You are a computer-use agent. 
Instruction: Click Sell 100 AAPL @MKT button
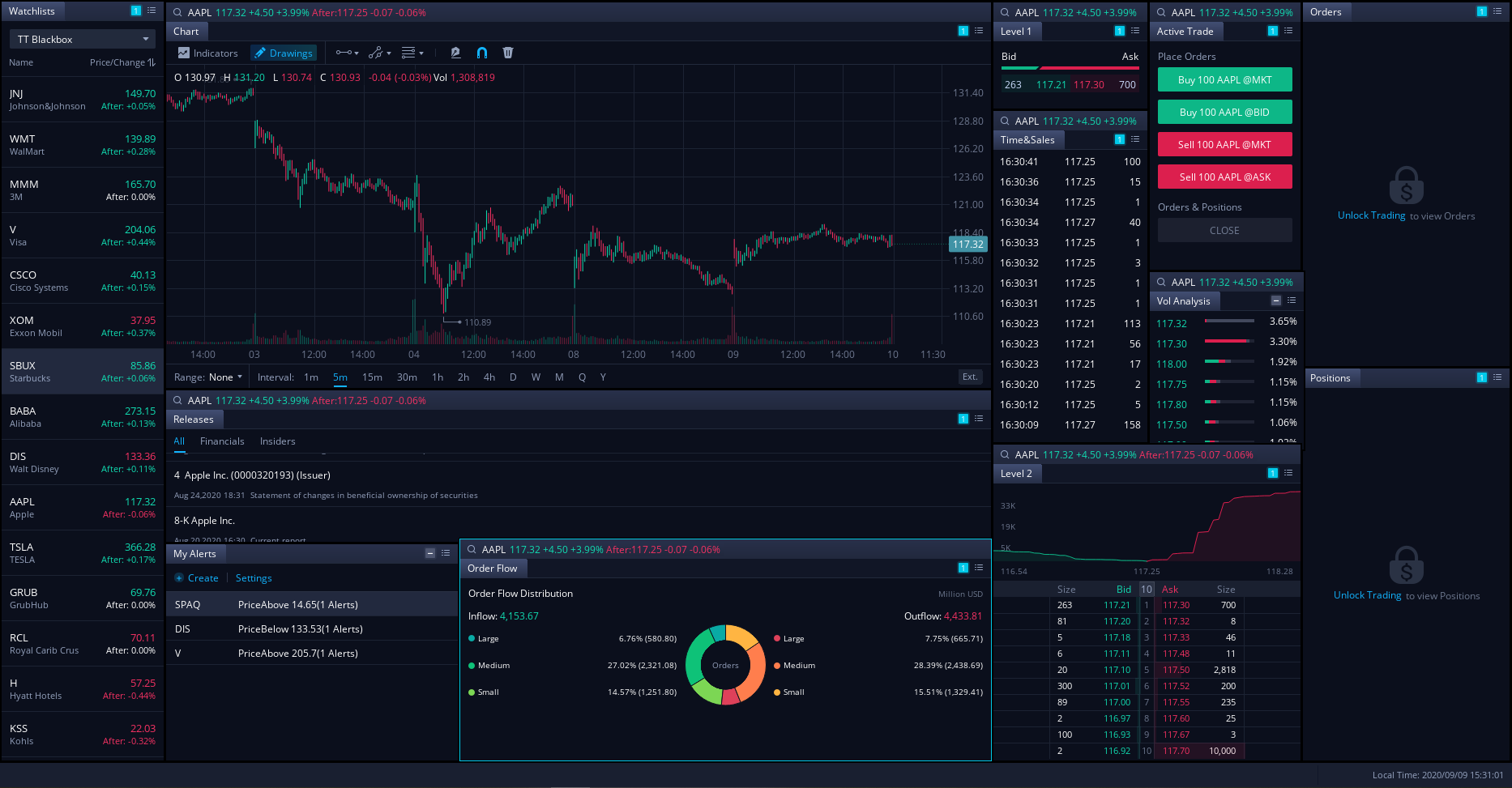(1225, 145)
